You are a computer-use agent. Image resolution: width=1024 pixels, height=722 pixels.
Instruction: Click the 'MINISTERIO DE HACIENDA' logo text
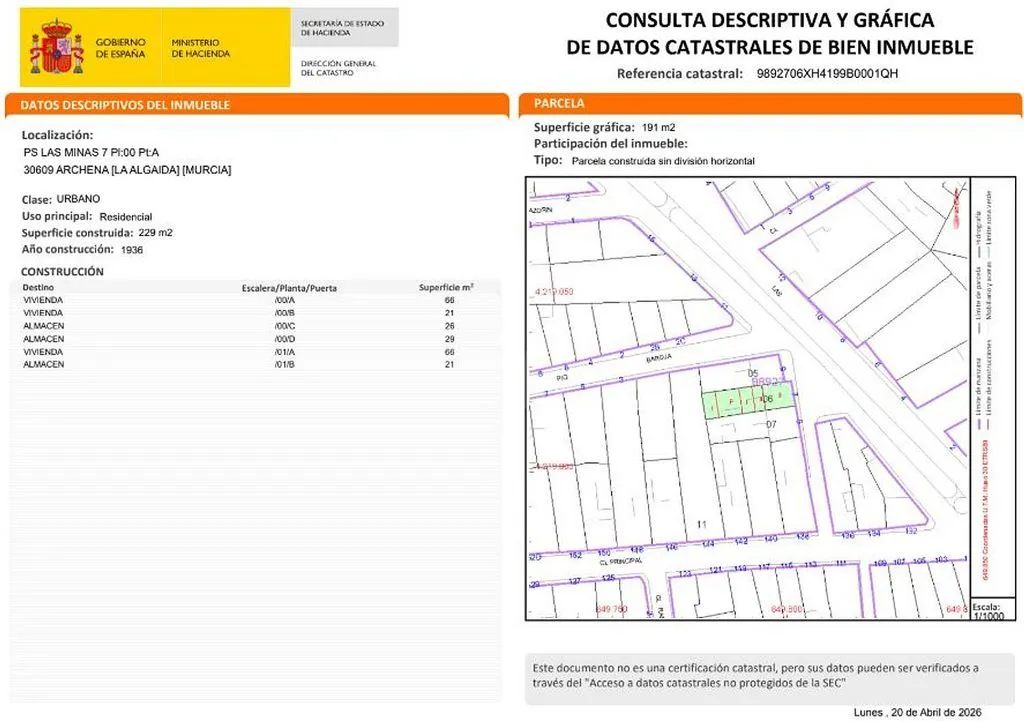coord(200,48)
